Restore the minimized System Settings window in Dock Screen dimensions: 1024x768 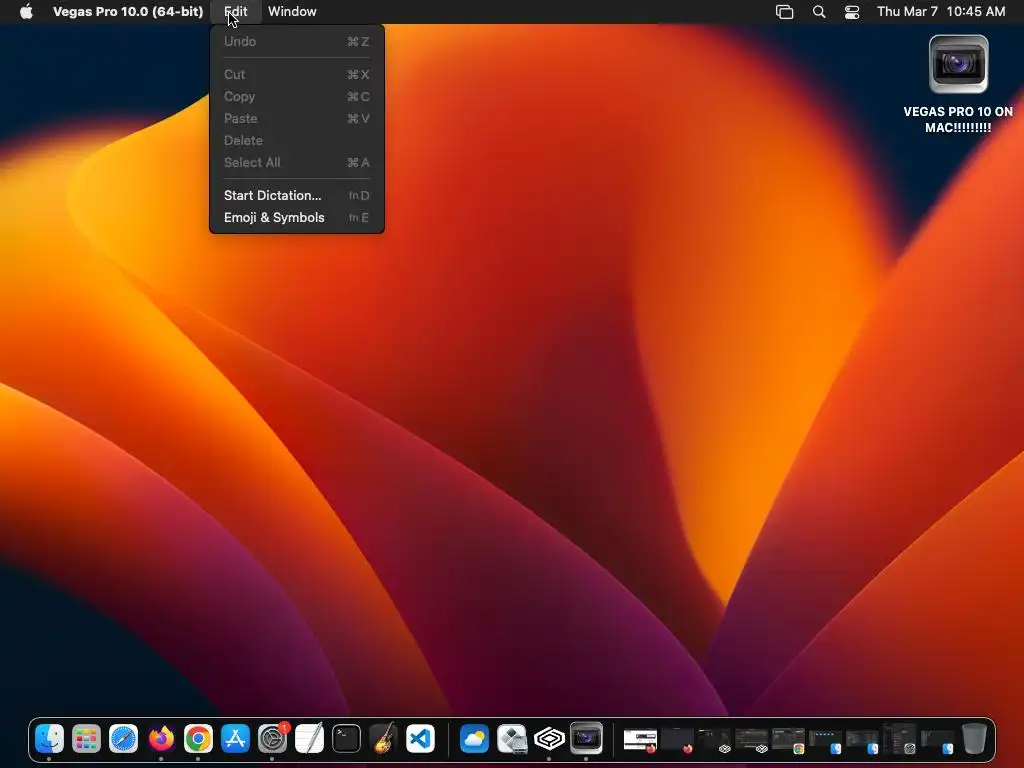(899, 739)
